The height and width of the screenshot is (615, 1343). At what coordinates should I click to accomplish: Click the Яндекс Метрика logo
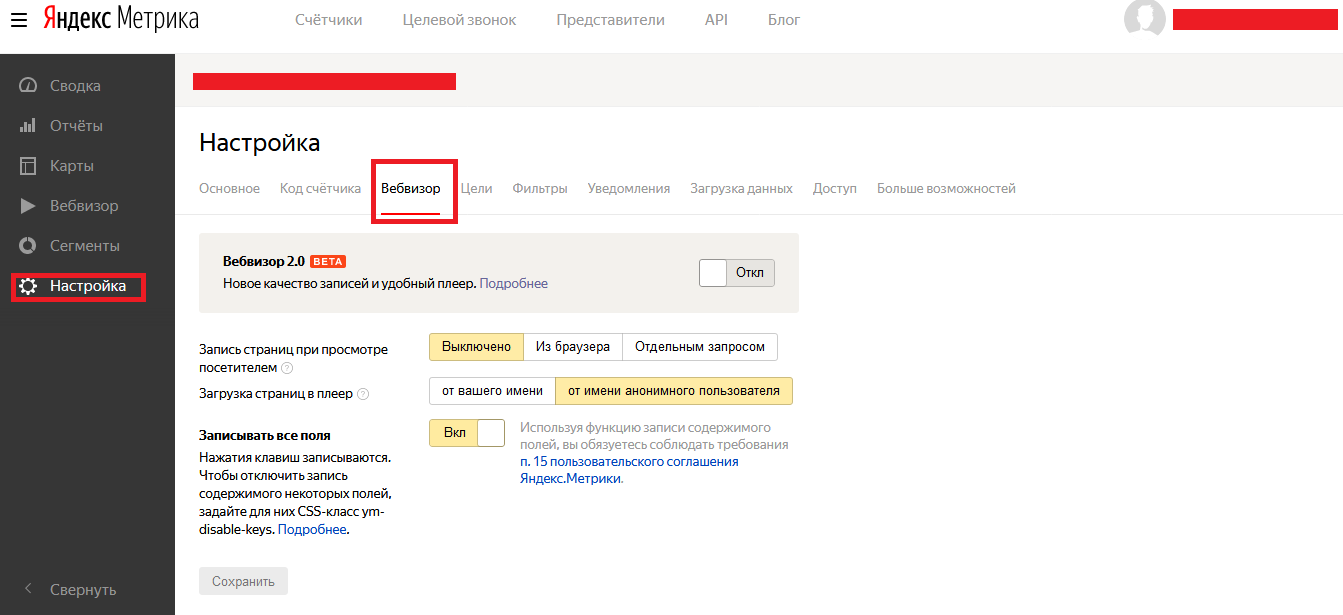click(121, 19)
